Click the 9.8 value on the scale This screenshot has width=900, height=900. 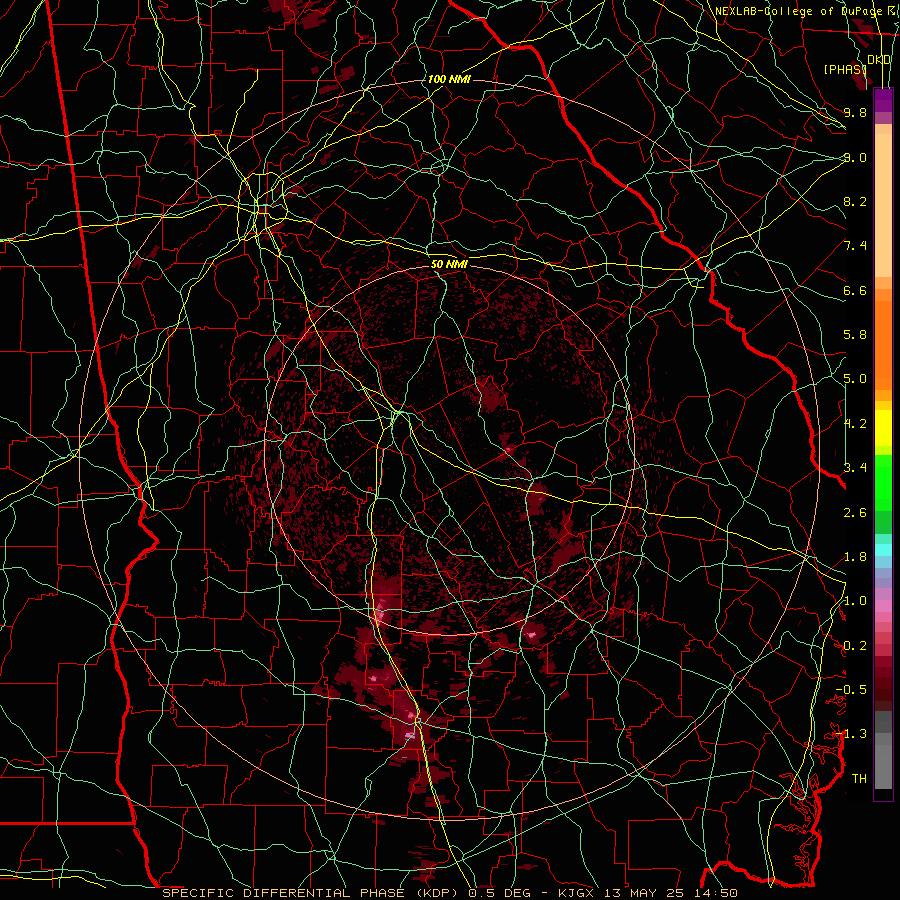[855, 112]
